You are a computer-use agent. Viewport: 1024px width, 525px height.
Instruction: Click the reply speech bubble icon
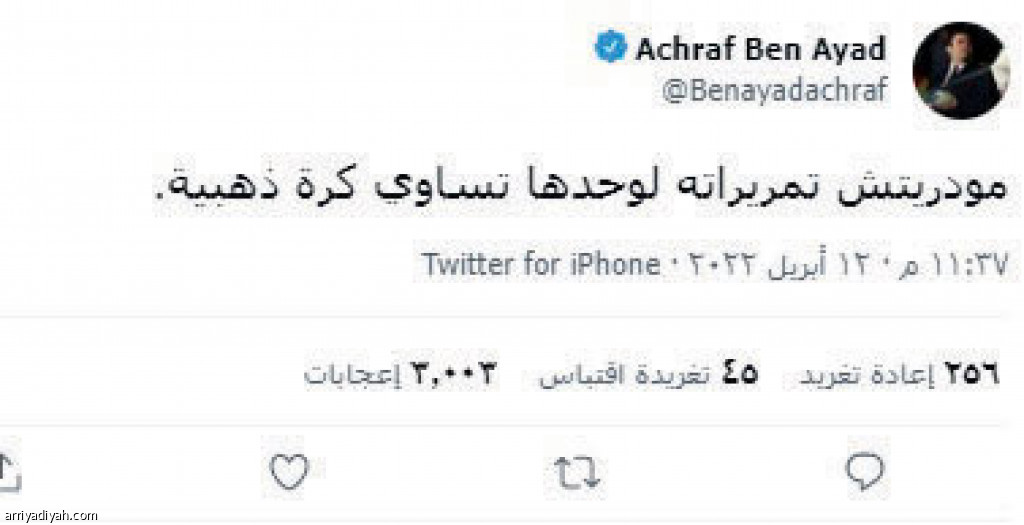pyautogui.click(x=865, y=472)
